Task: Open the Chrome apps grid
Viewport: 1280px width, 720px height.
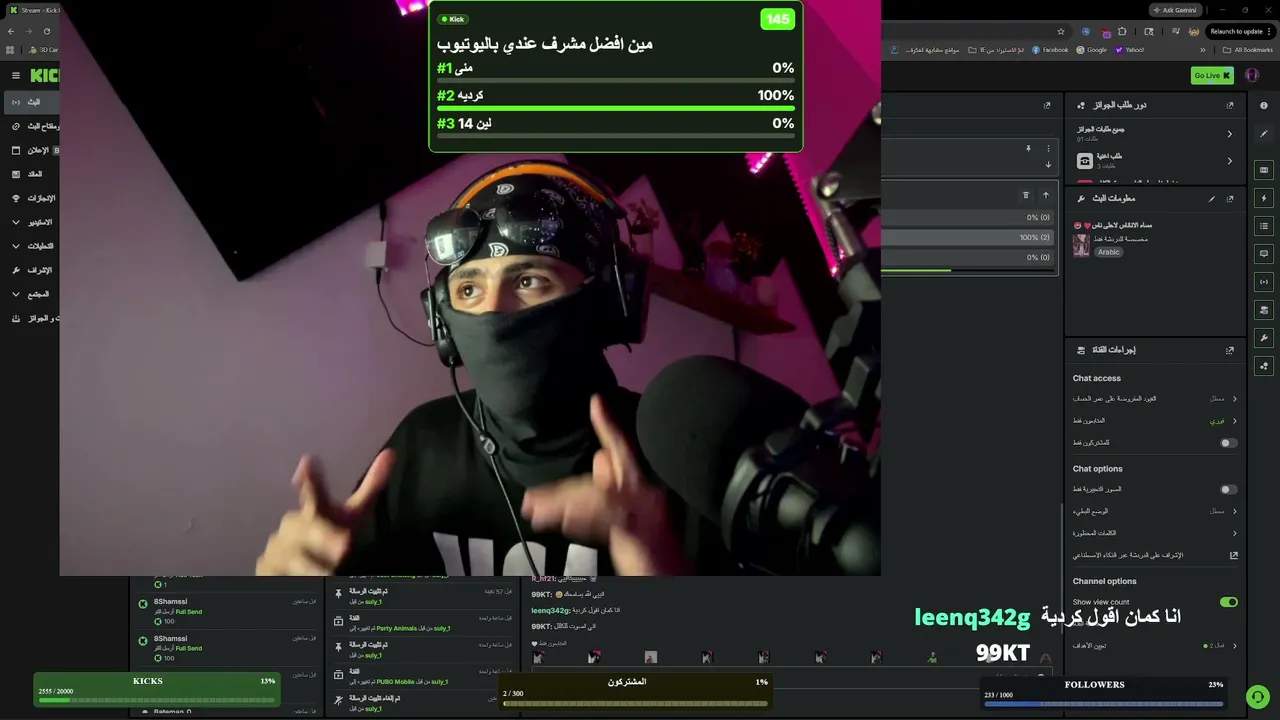Action: coord(11,49)
